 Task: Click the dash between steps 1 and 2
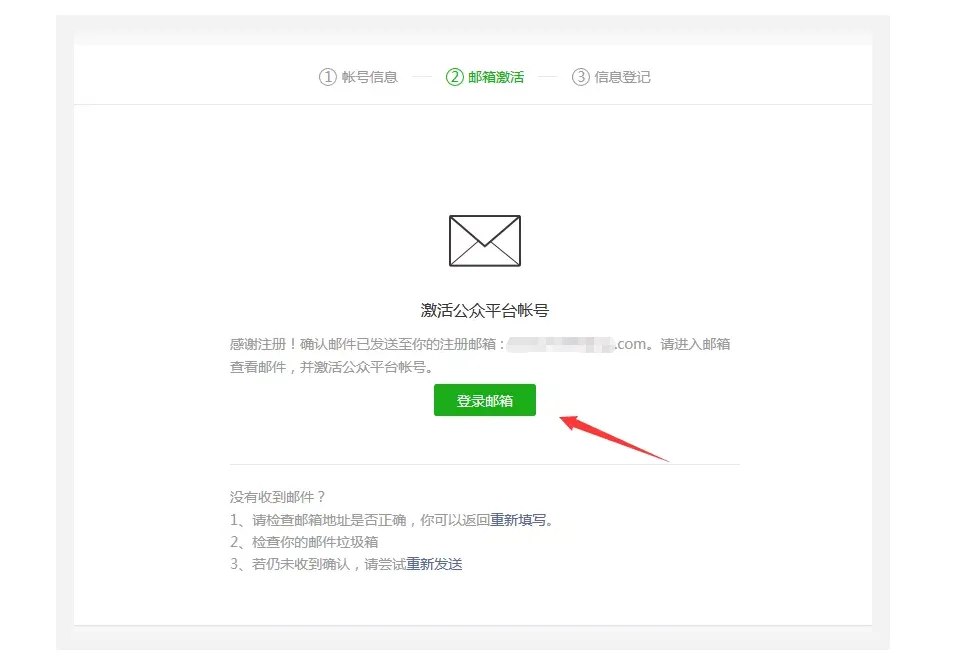[421, 77]
